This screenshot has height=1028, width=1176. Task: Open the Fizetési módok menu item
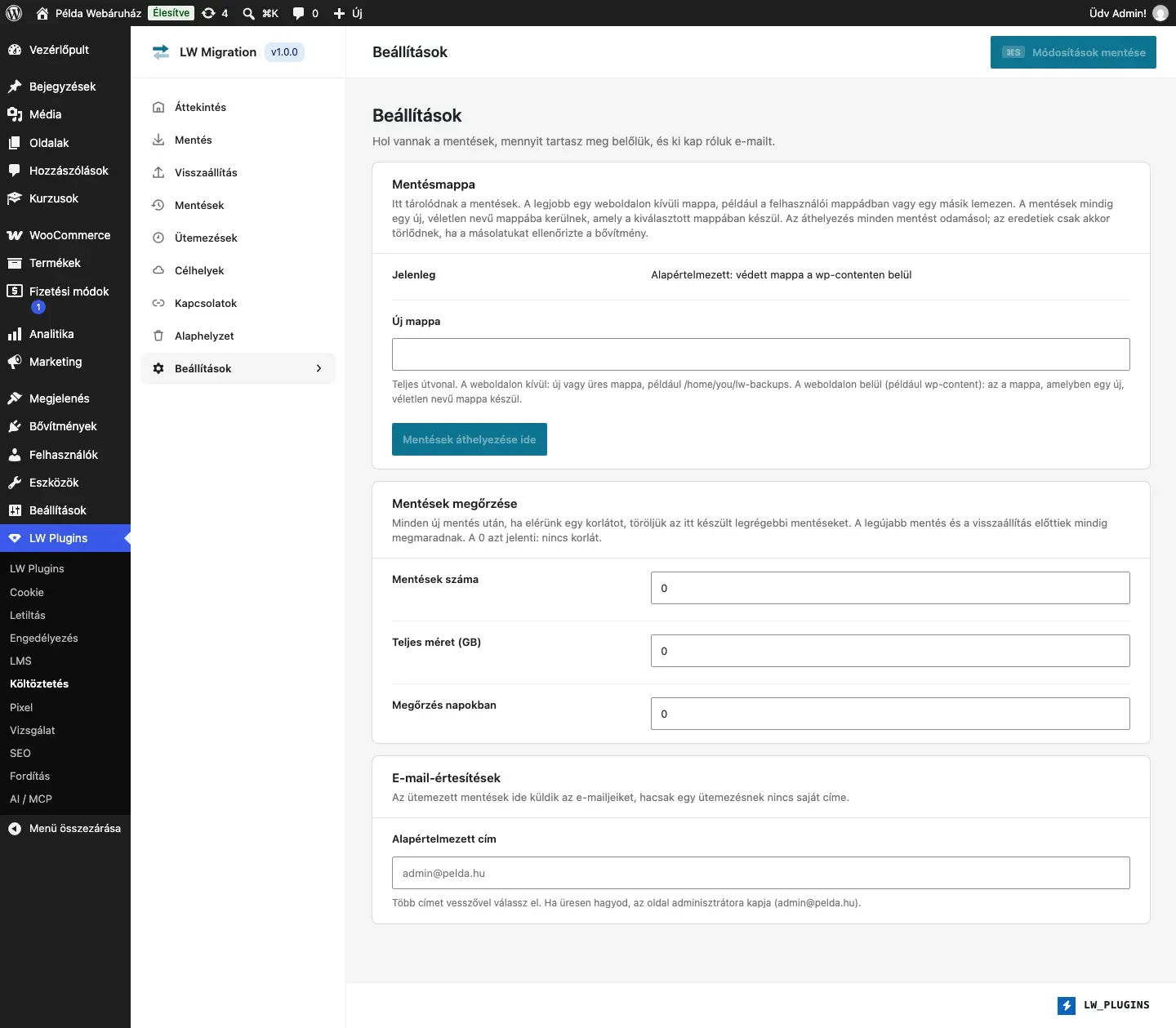(65, 299)
